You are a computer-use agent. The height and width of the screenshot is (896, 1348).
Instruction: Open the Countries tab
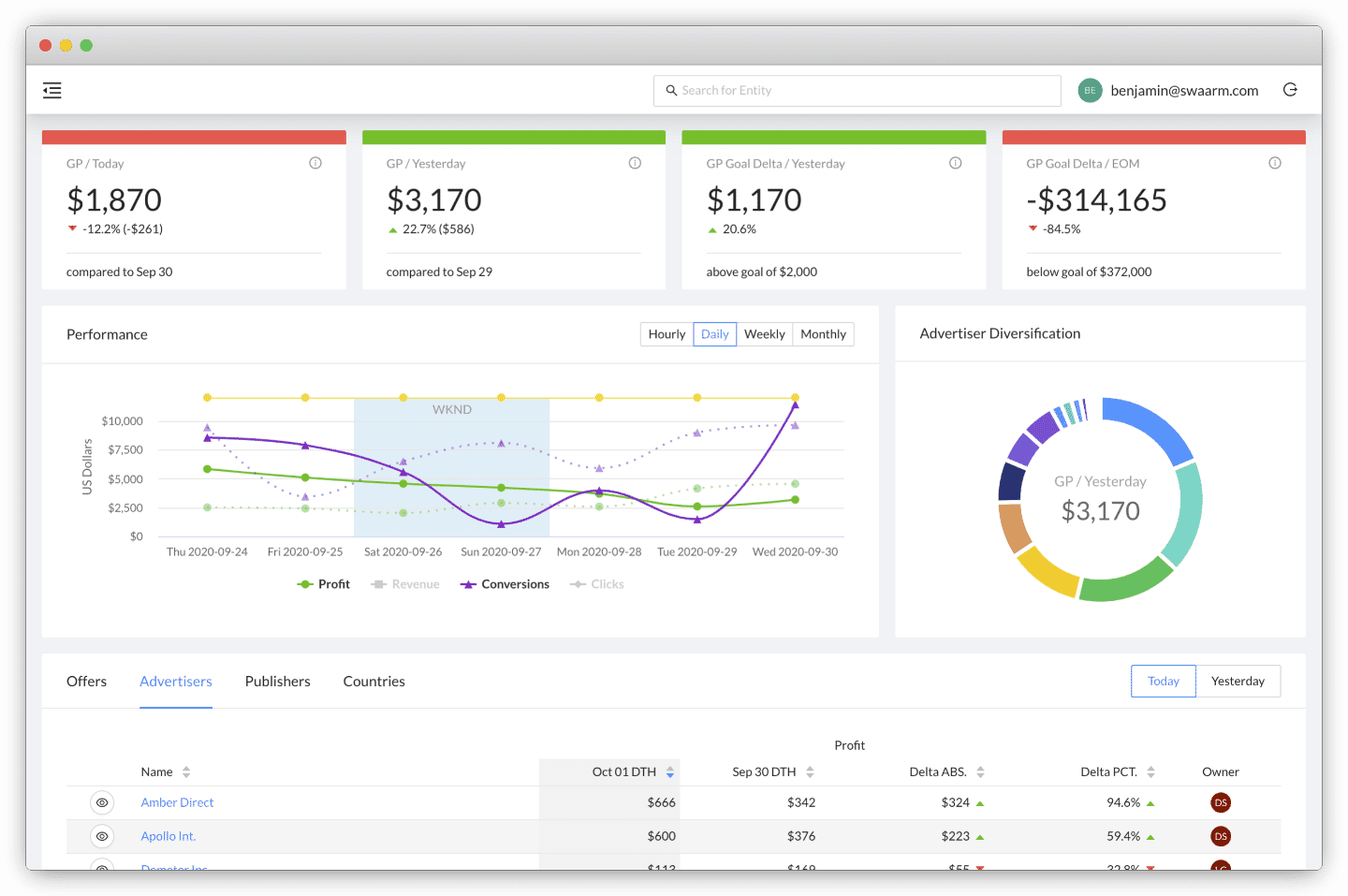374,682
